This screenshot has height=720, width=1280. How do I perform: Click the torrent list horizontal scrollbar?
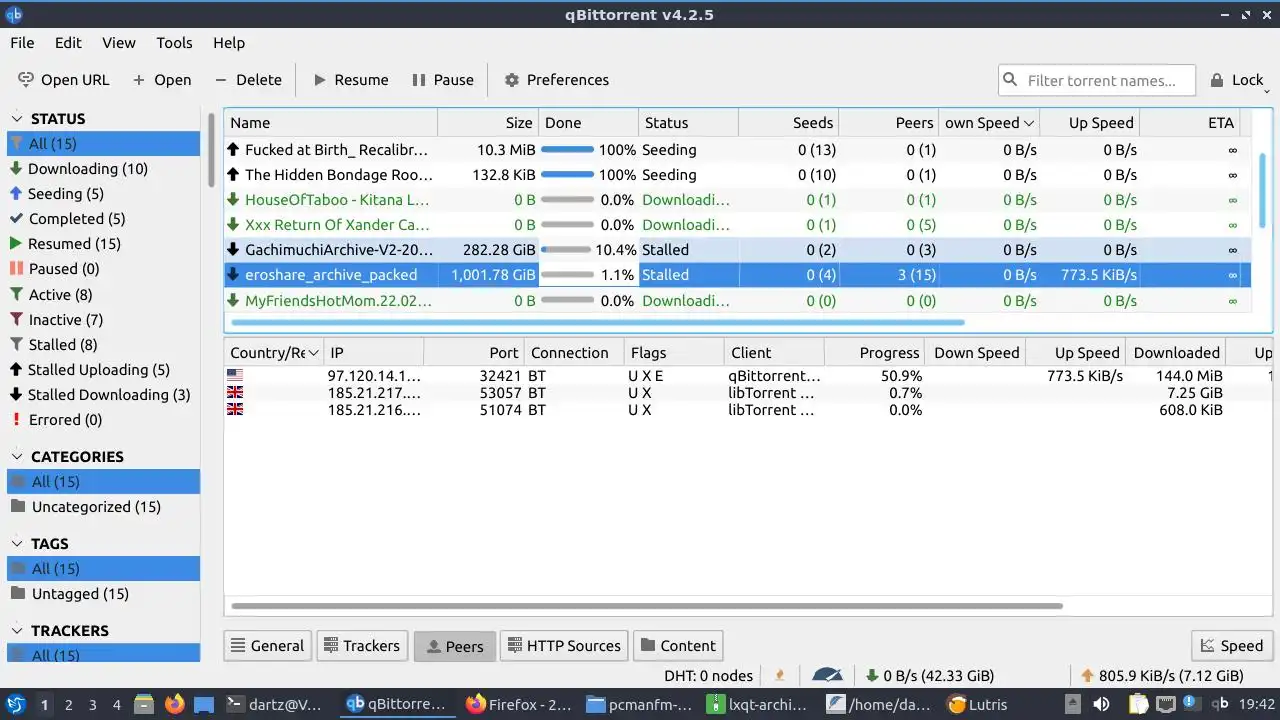(597, 323)
